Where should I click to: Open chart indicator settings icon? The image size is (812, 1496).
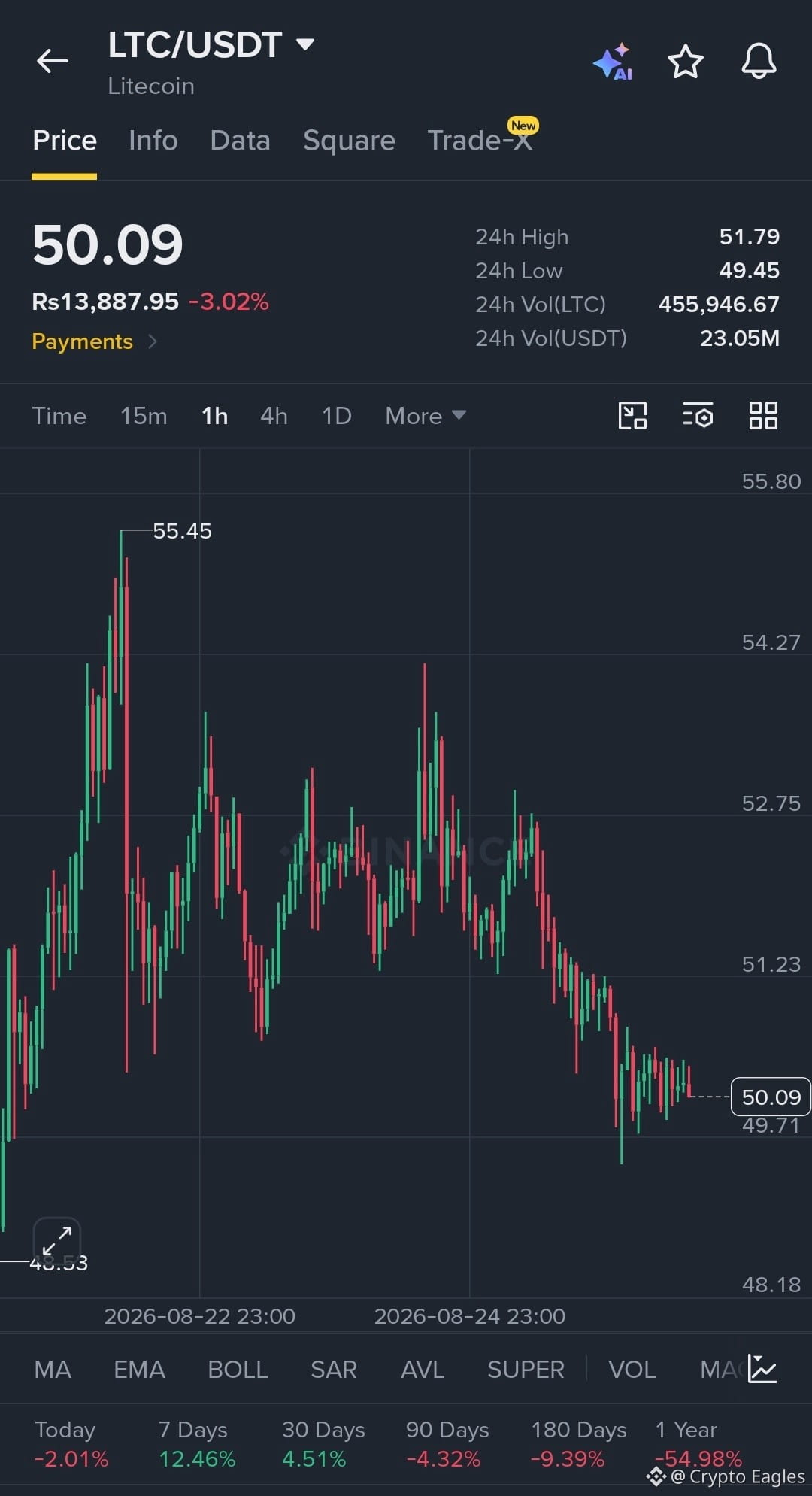point(698,415)
